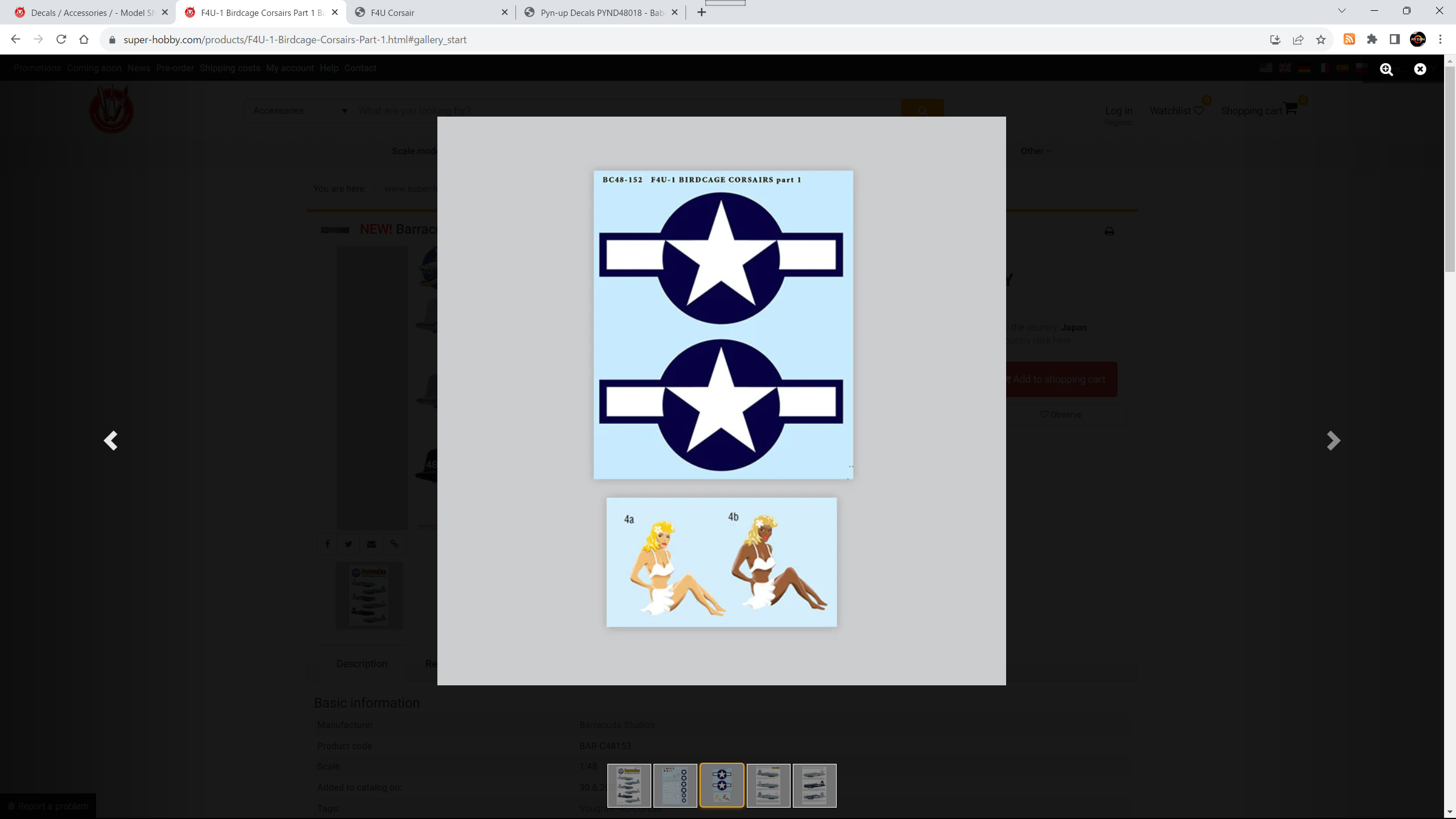Advance to next gallery image arrow
This screenshot has width=1456, height=819.
(1333, 440)
